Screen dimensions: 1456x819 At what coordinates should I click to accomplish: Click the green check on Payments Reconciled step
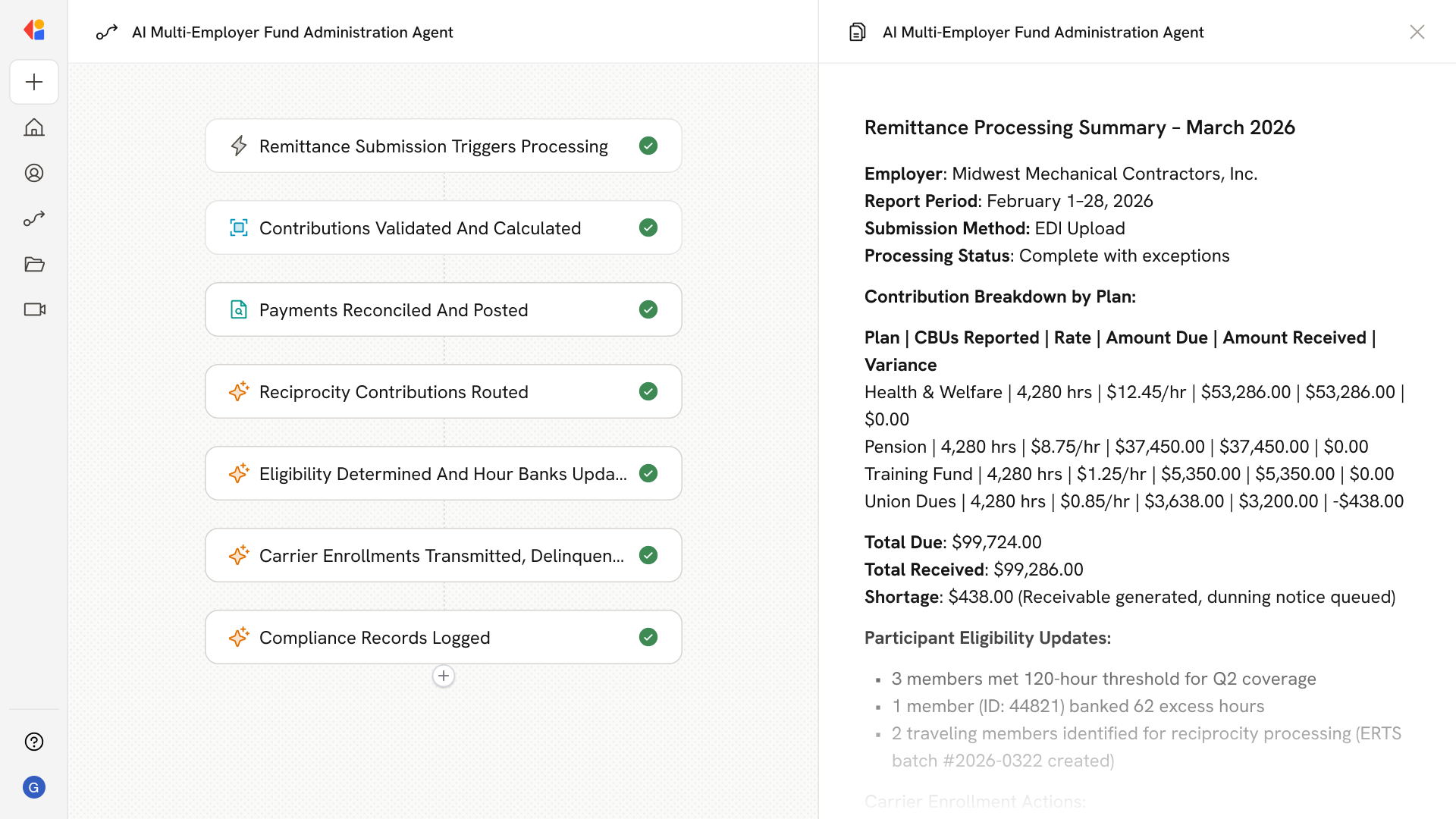pyautogui.click(x=648, y=309)
